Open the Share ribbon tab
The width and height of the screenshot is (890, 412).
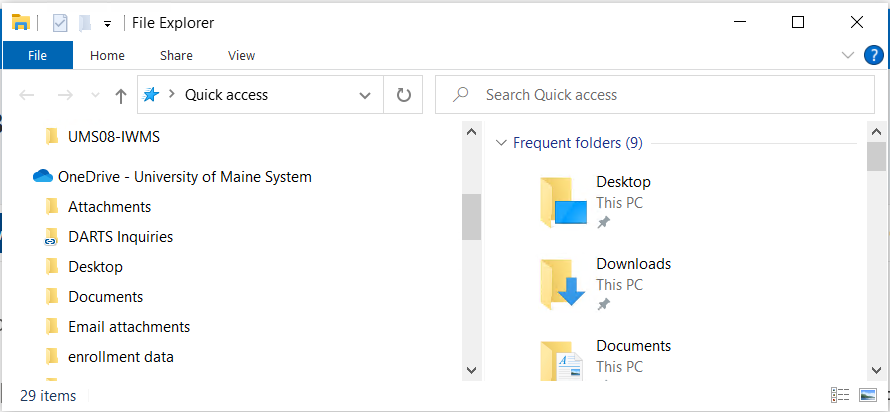[176, 56]
